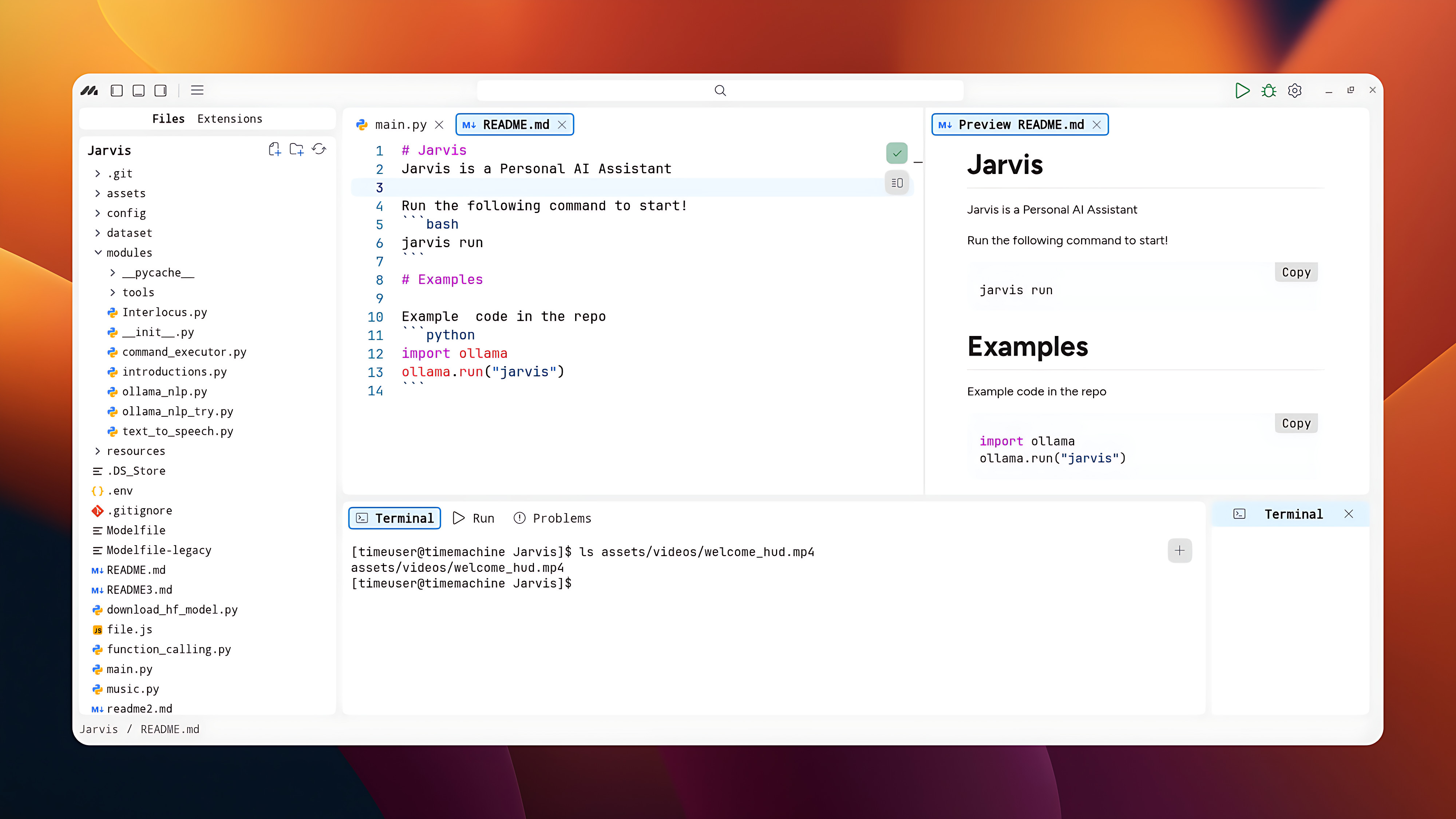This screenshot has height=819, width=1456.
Task: Copy the import ollama code block
Action: pos(1295,423)
